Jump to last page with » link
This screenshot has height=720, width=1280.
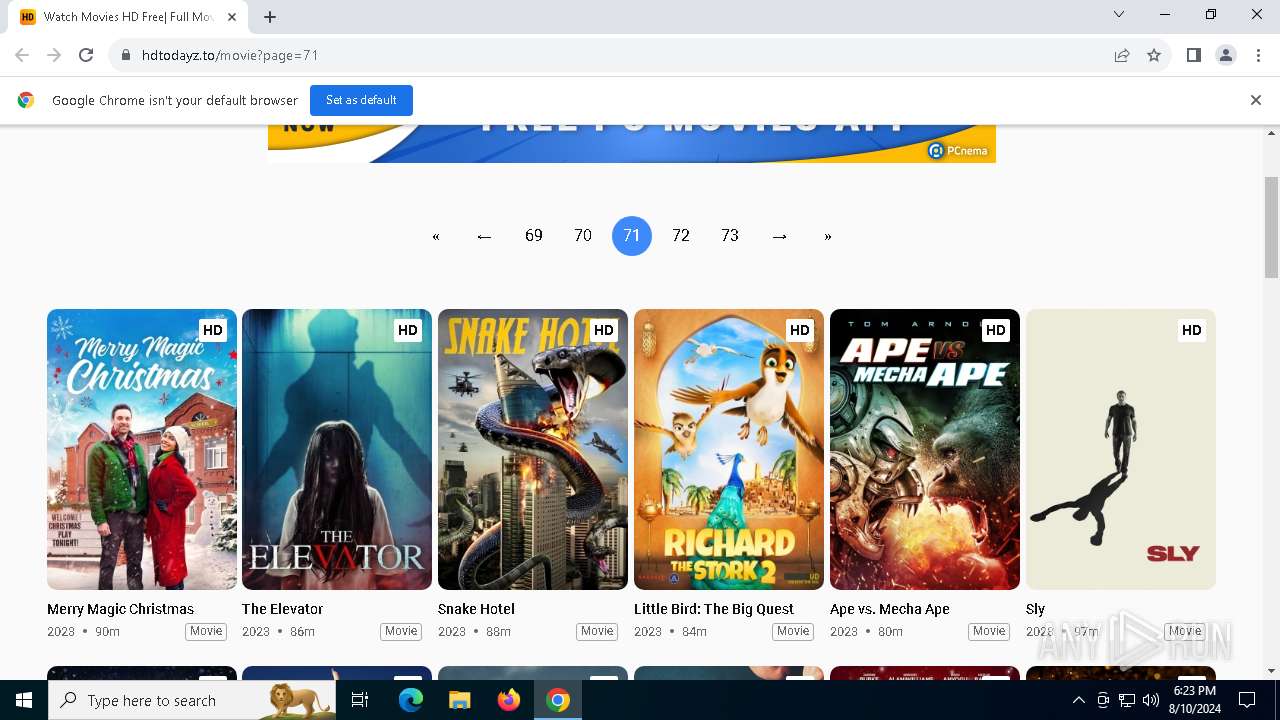coord(828,236)
